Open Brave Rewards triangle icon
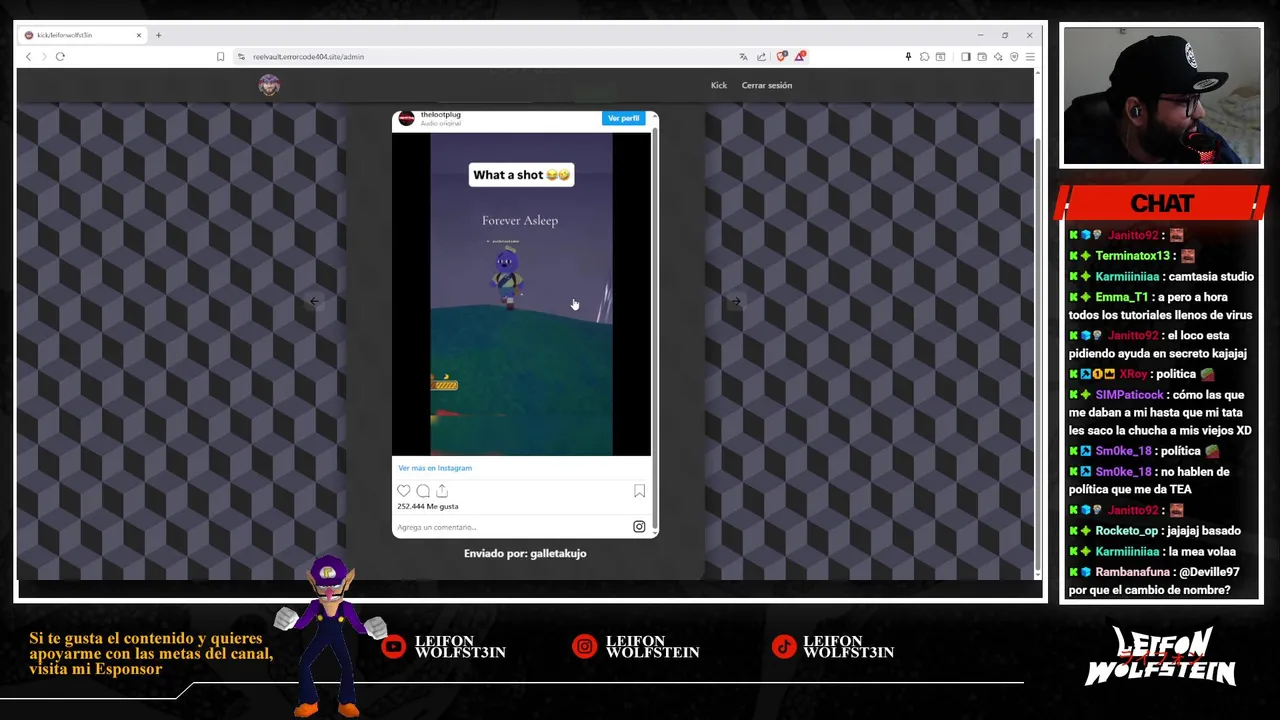The image size is (1280, 720). [x=799, y=56]
